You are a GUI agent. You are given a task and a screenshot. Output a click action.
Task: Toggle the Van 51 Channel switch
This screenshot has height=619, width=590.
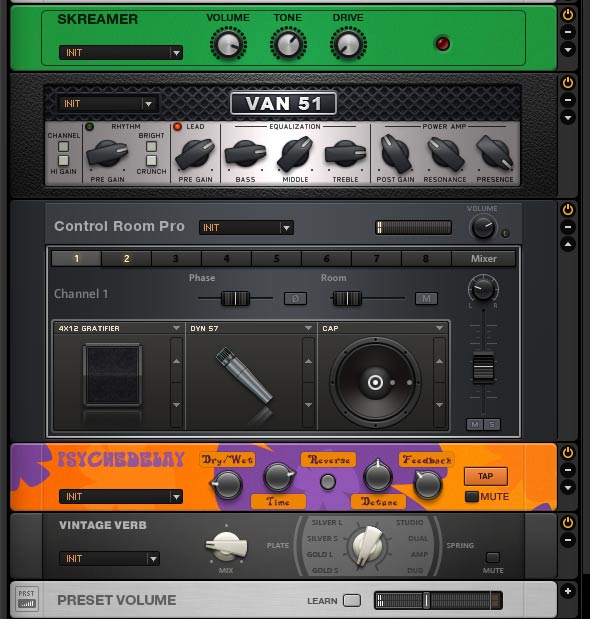[x=63, y=147]
